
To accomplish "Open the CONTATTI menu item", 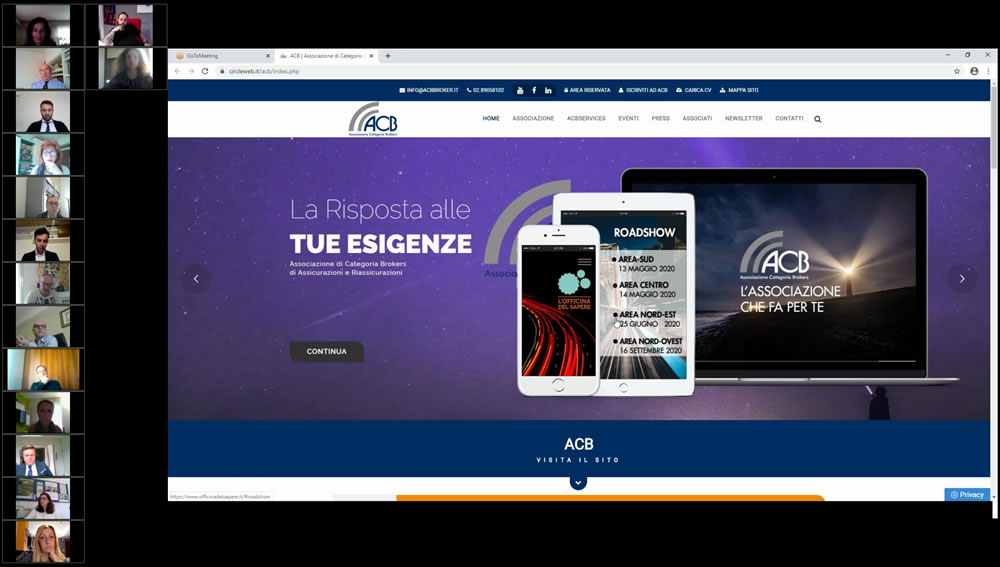I will [x=789, y=119].
